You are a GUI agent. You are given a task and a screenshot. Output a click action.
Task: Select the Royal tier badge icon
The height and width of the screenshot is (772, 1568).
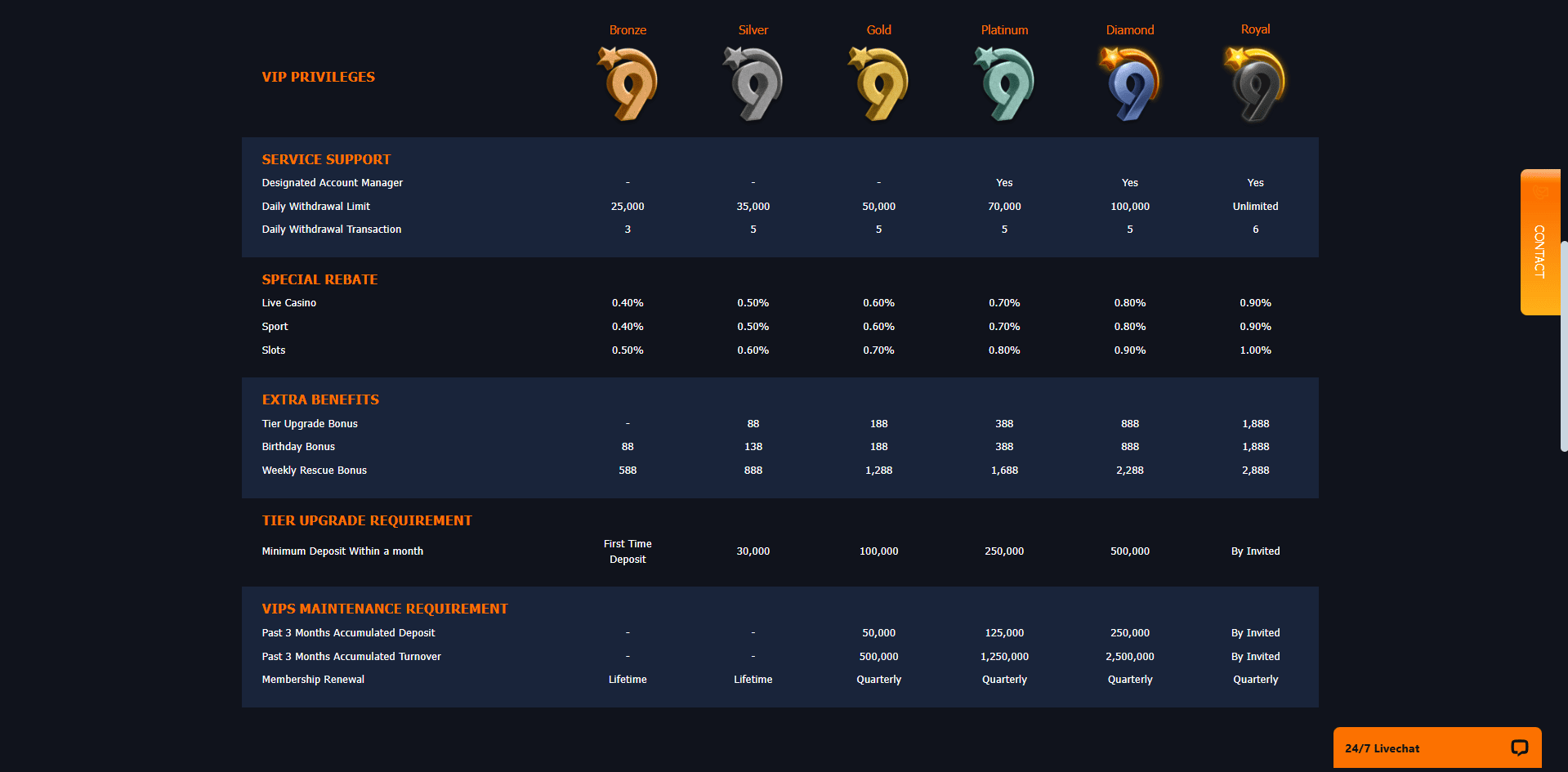(x=1255, y=82)
